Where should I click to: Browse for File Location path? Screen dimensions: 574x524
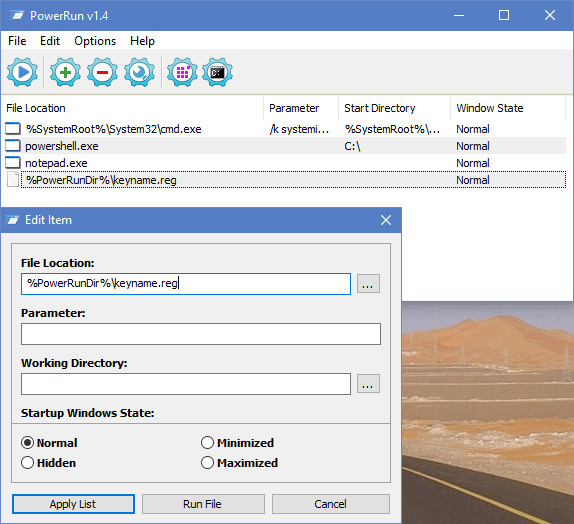(368, 283)
